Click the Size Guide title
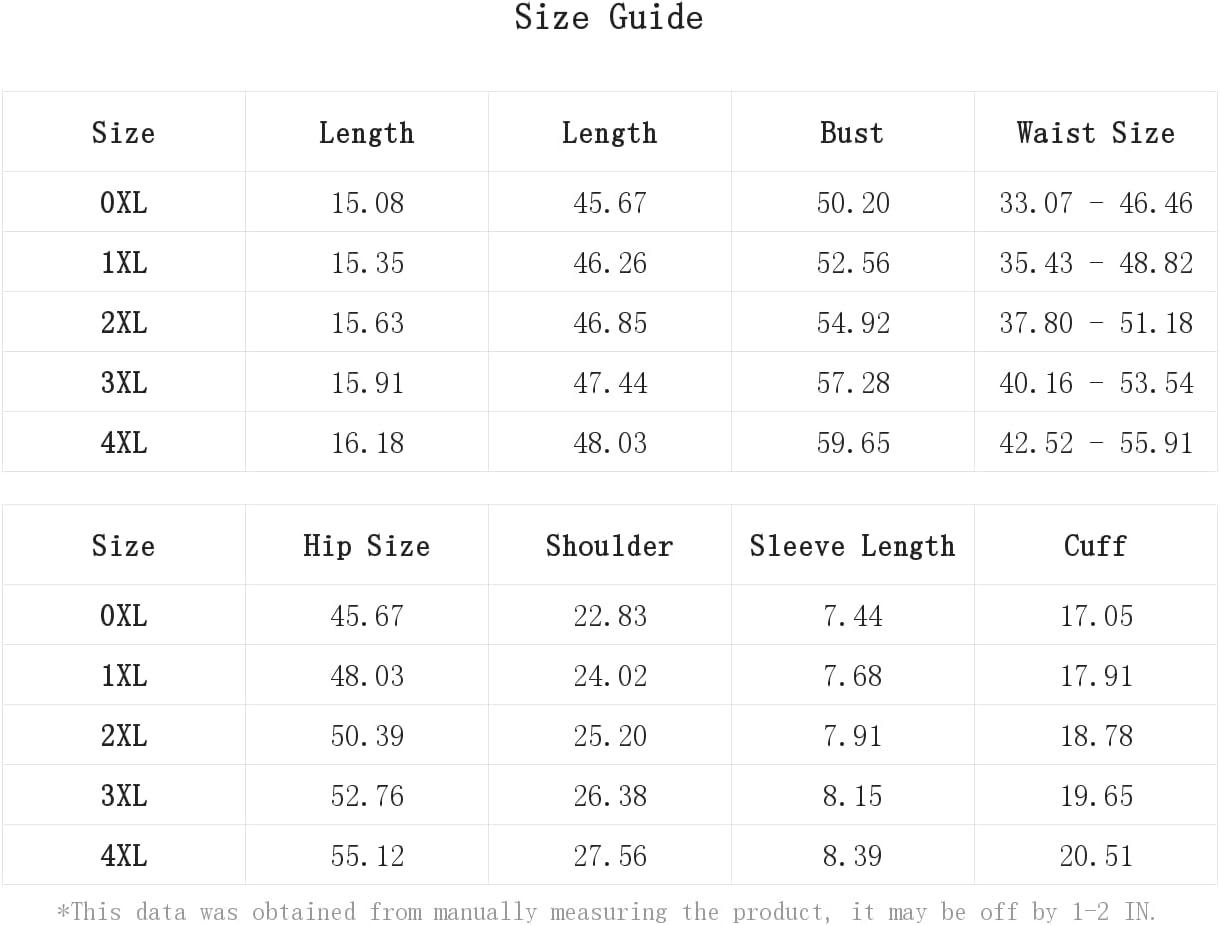Image resolution: width=1220 pixels, height=925 pixels. (609, 17)
